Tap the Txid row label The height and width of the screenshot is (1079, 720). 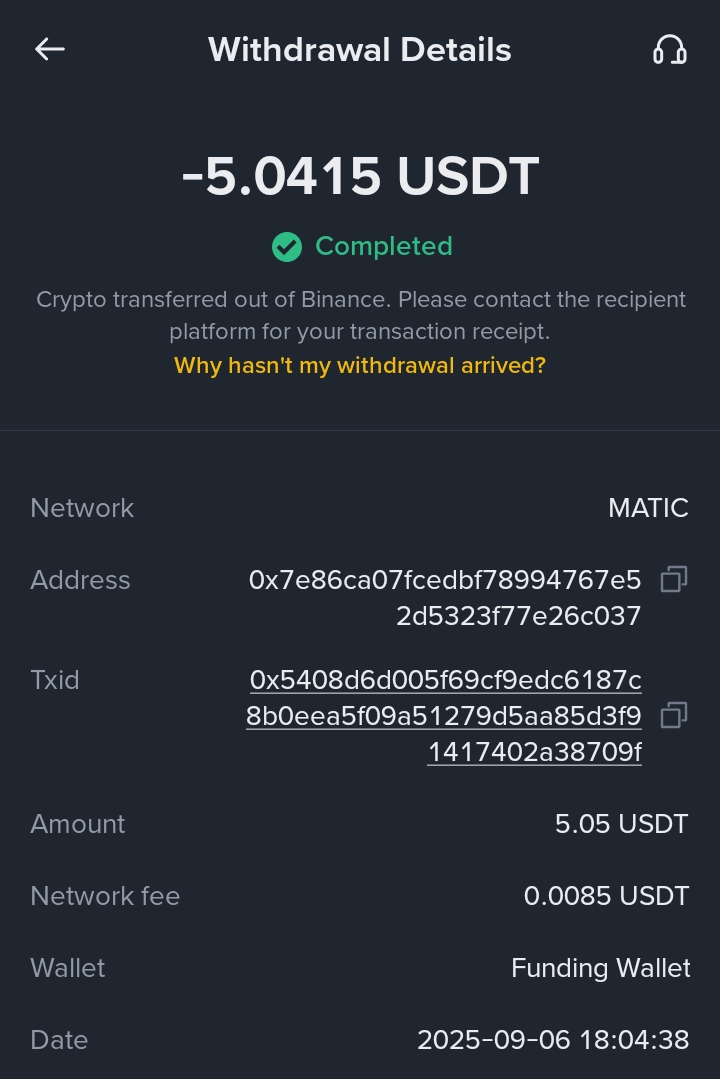(55, 680)
